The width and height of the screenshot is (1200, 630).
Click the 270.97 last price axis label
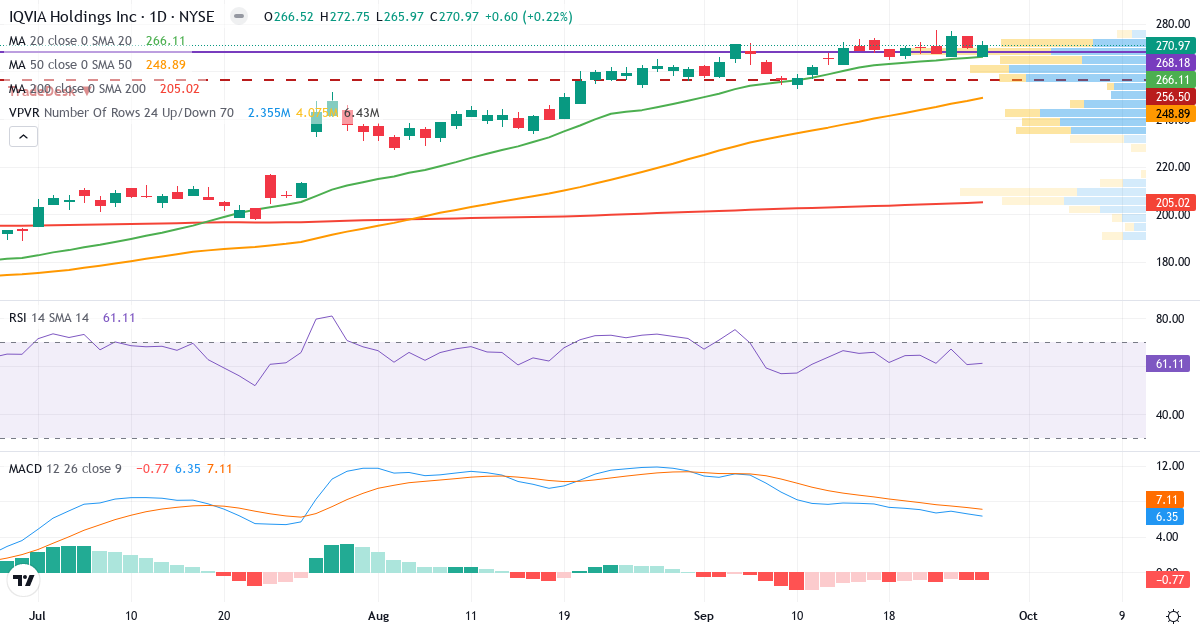click(1172, 45)
